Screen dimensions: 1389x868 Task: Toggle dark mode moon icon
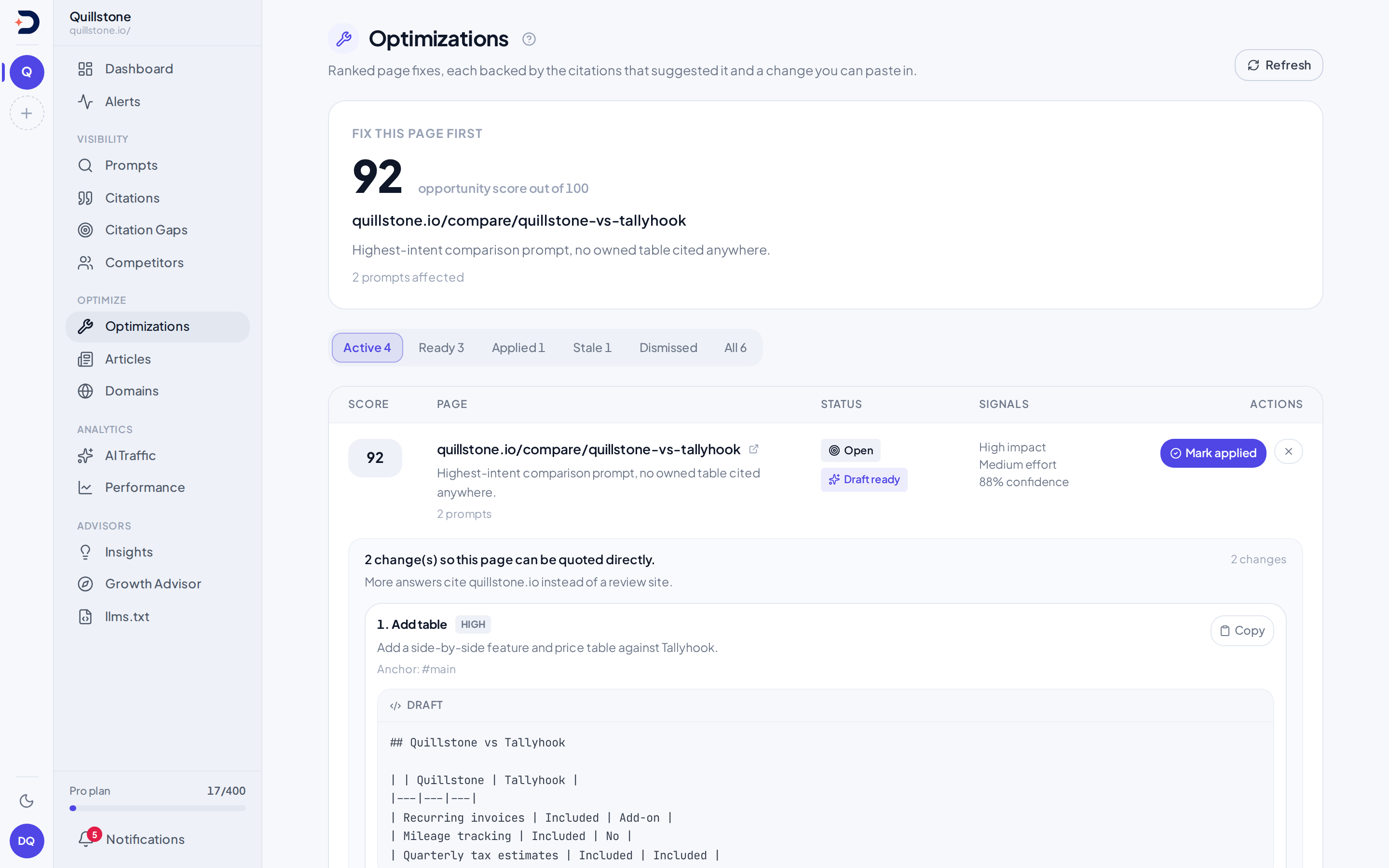(x=27, y=801)
